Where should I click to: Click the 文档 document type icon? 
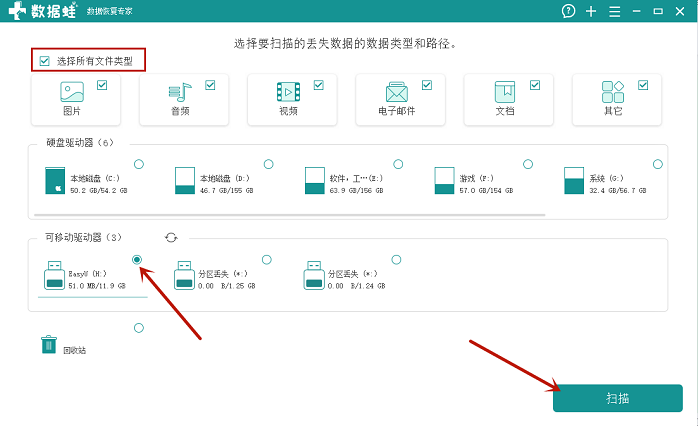pyautogui.click(x=505, y=92)
